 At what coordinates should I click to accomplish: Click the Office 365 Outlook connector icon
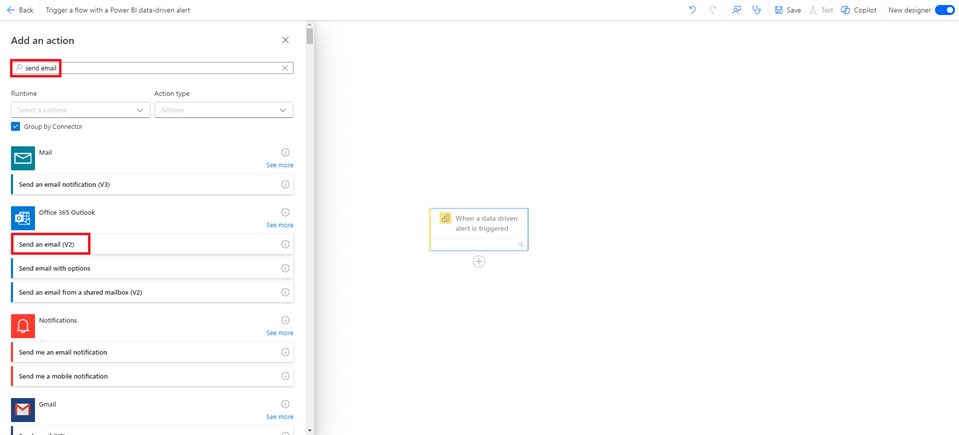click(23, 218)
